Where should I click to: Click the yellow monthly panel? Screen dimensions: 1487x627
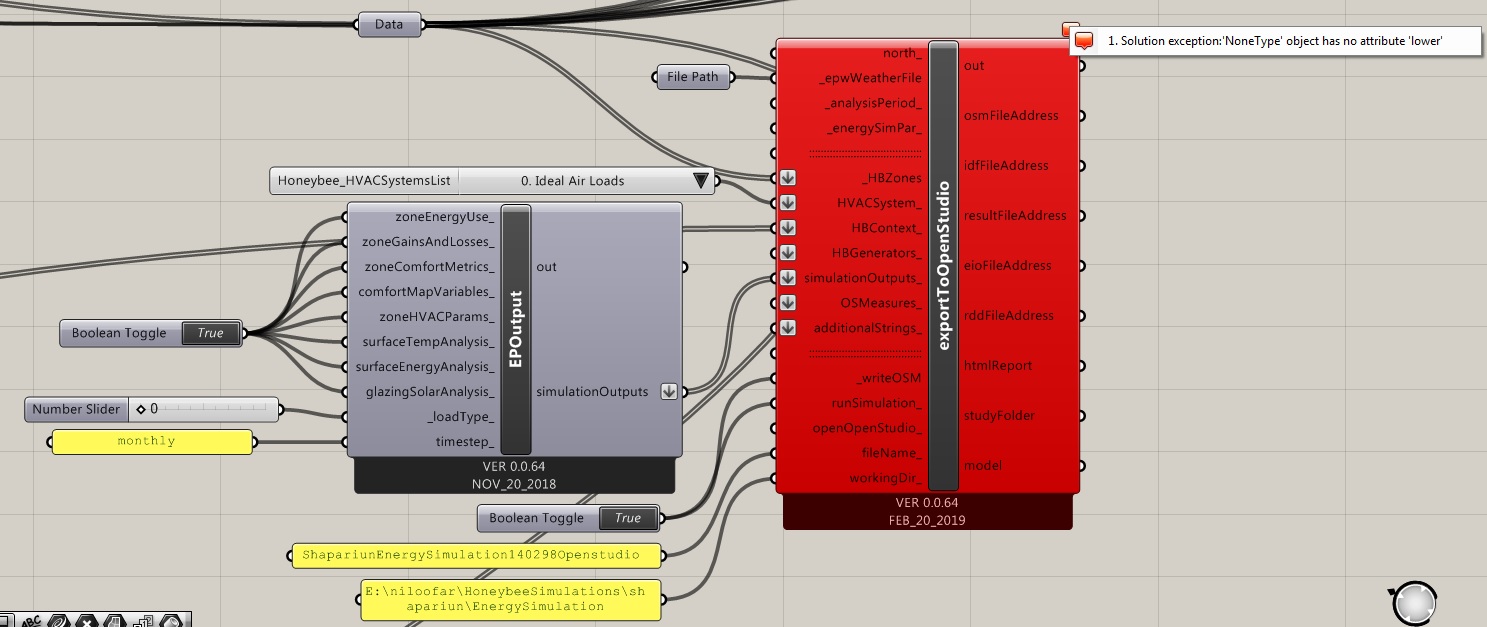click(x=151, y=441)
